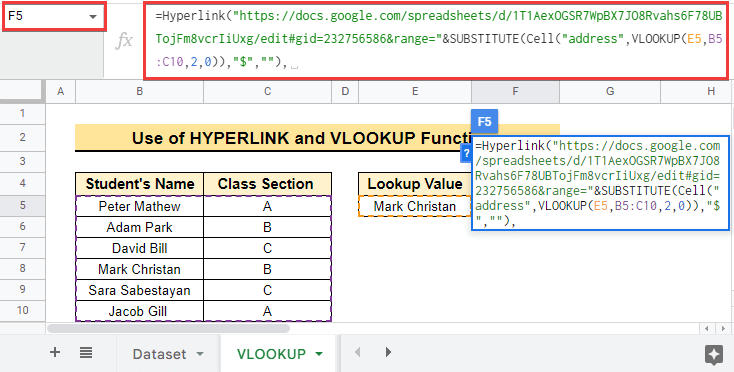734x372 pixels.
Task: Select cell 'Mark Christan' in student list
Action: (139, 270)
